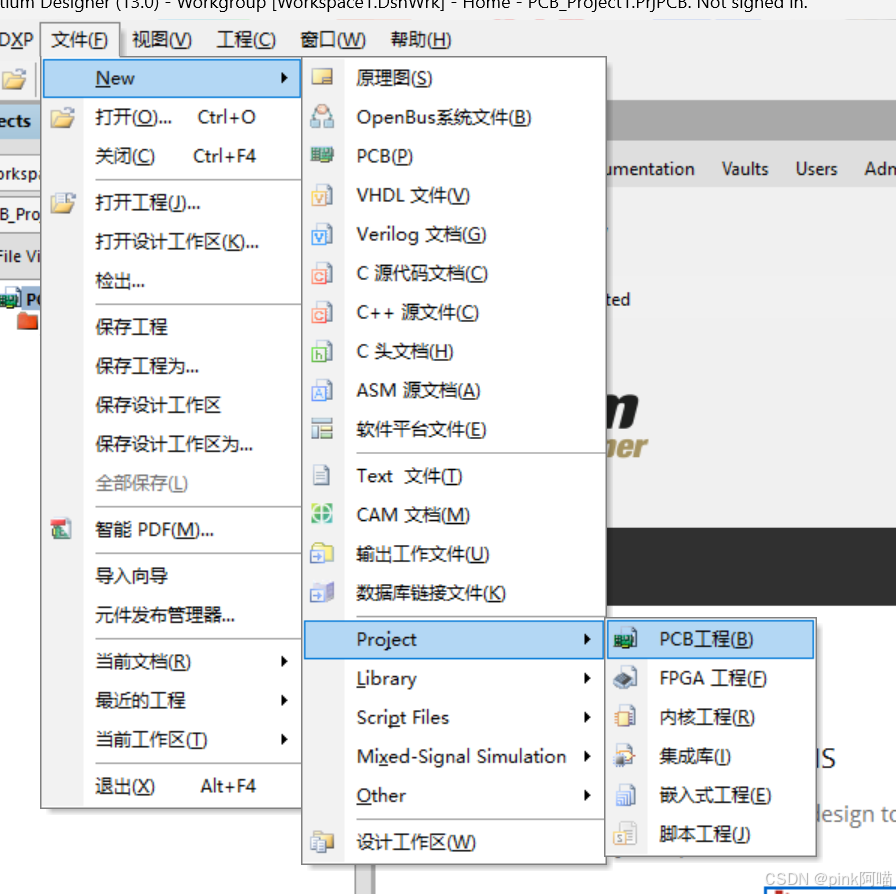
Task: Click the 脚本工程 script project icon
Action: (625, 834)
